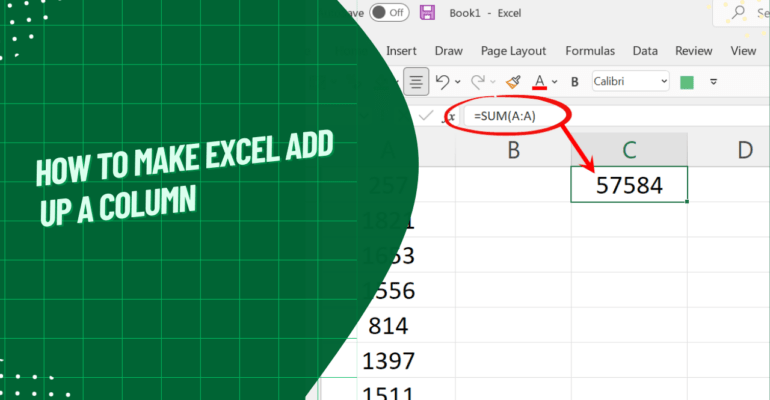Viewport: 770px width, 400px height.
Task: Select the cell containing 1397
Action: 388,361
